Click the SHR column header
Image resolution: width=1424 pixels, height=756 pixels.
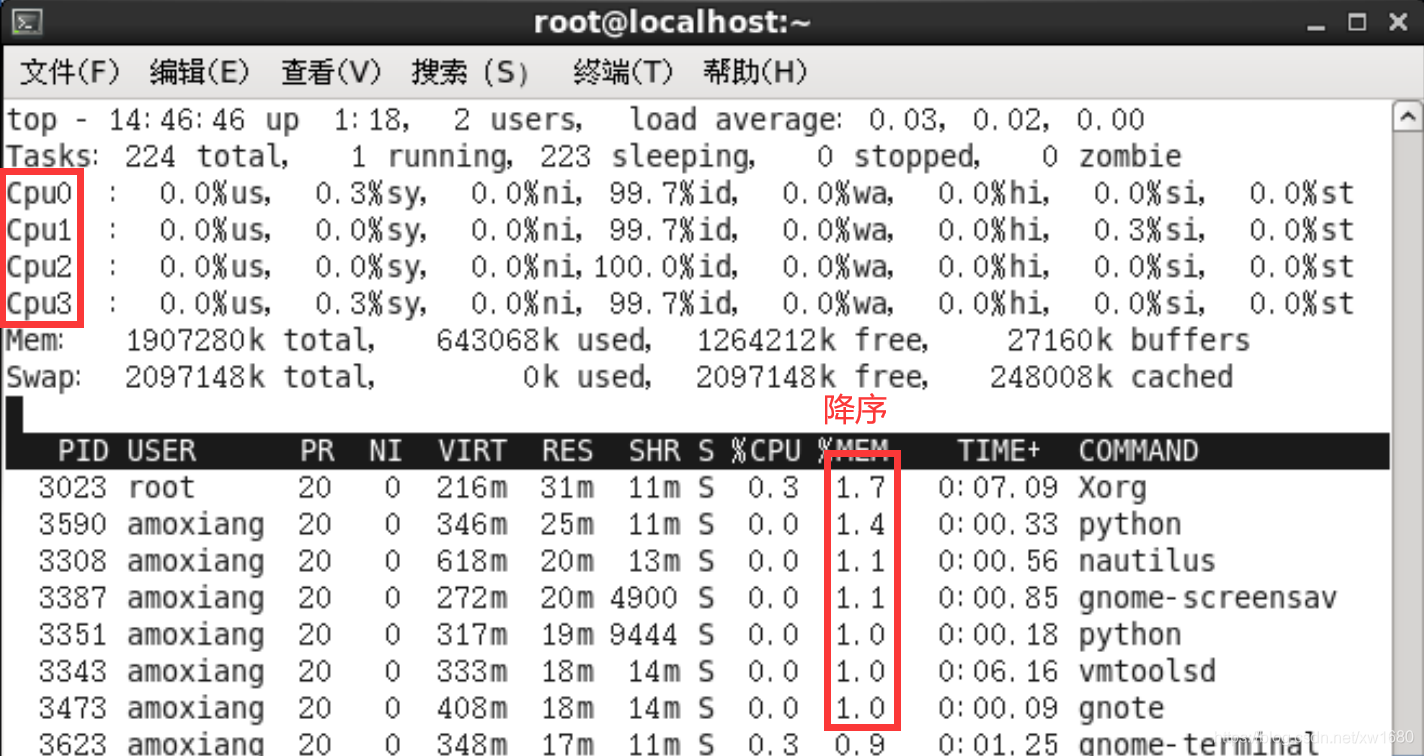pyautogui.click(x=654, y=451)
